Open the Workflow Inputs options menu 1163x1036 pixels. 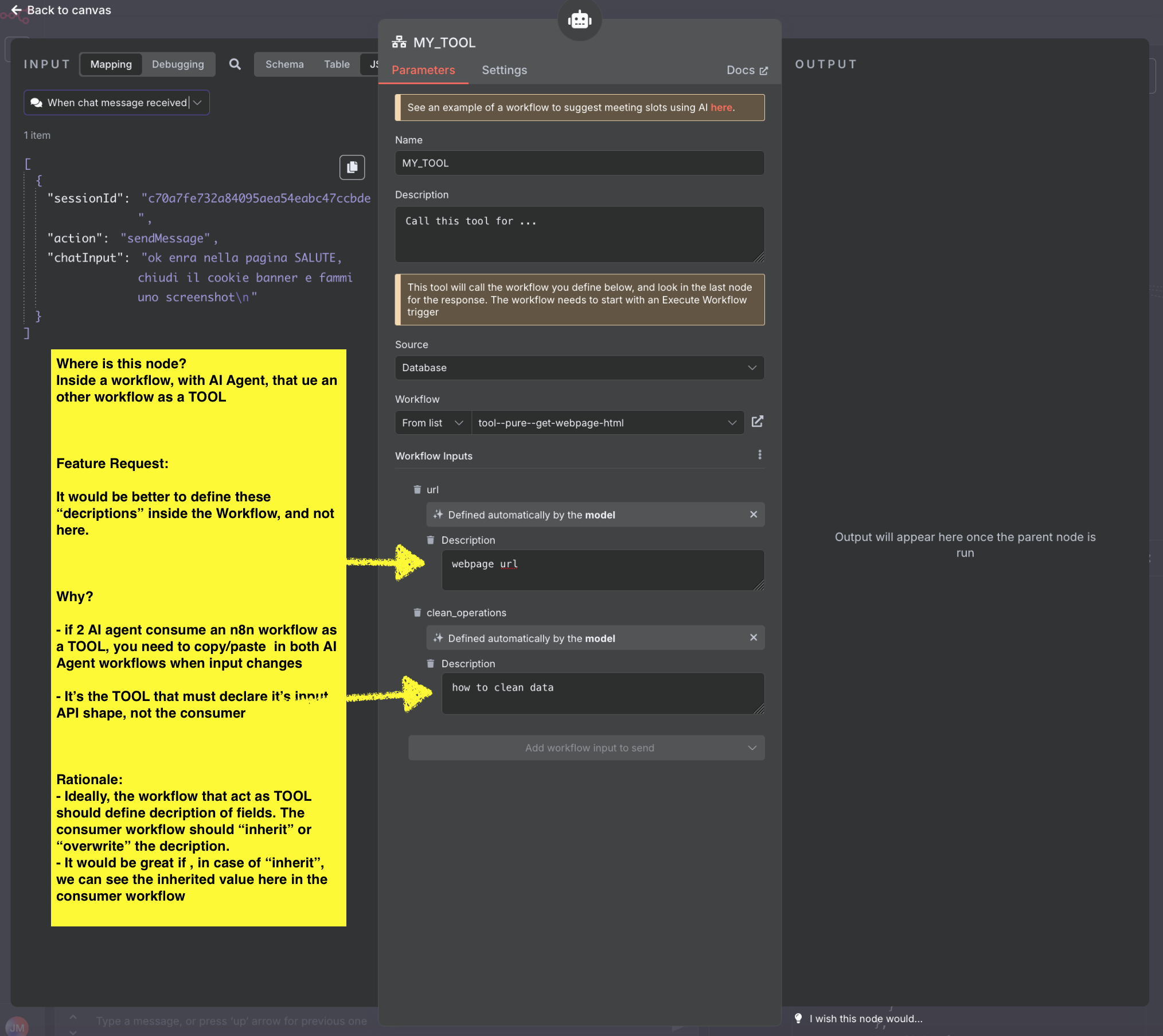pos(759,454)
